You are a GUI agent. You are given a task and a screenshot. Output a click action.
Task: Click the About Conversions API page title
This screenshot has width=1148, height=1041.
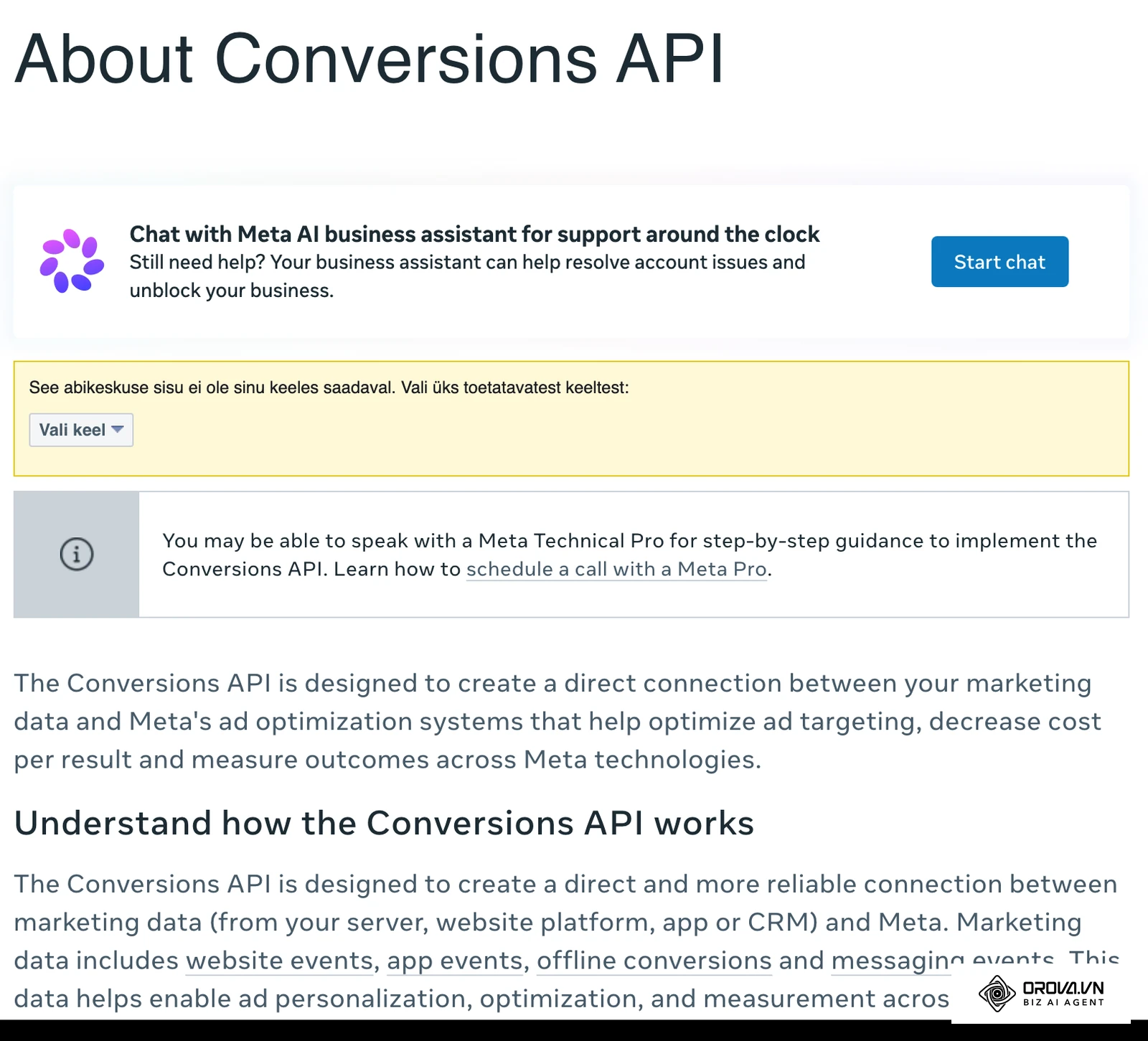click(369, 58)
